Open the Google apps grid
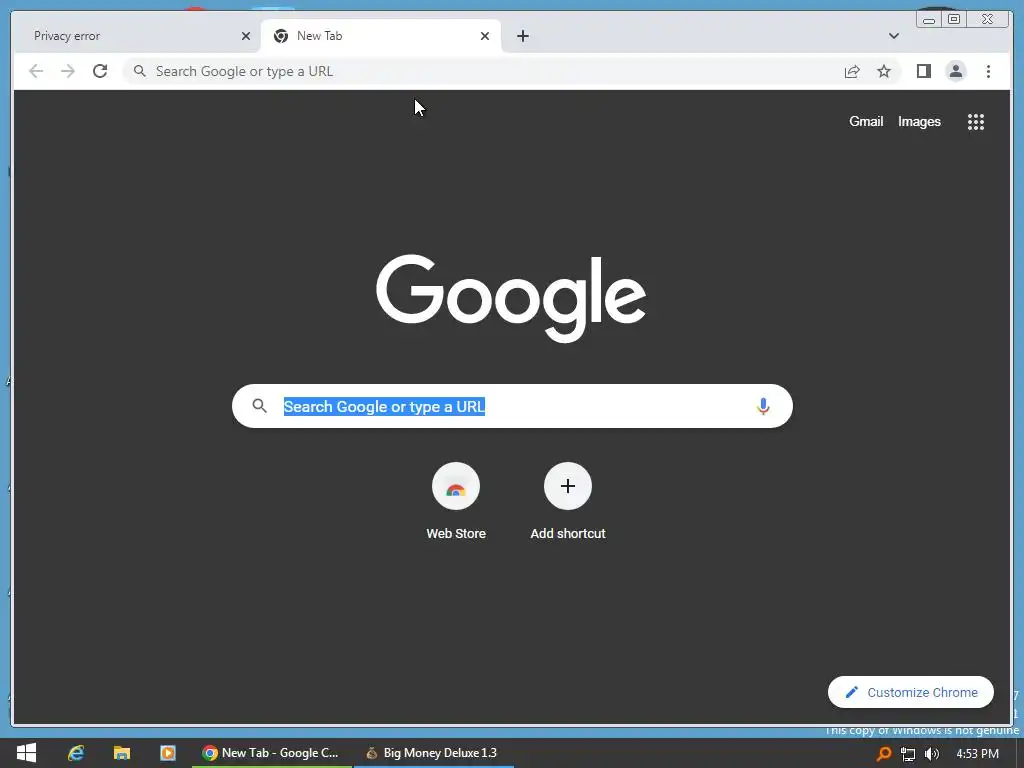Viewport: 1024px width, 768px height. pyautogui.click(x=976, y=121)
